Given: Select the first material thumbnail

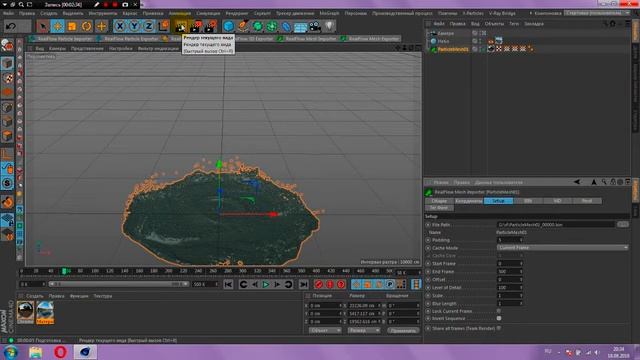Looking at the screenshot, I should 25,311.
